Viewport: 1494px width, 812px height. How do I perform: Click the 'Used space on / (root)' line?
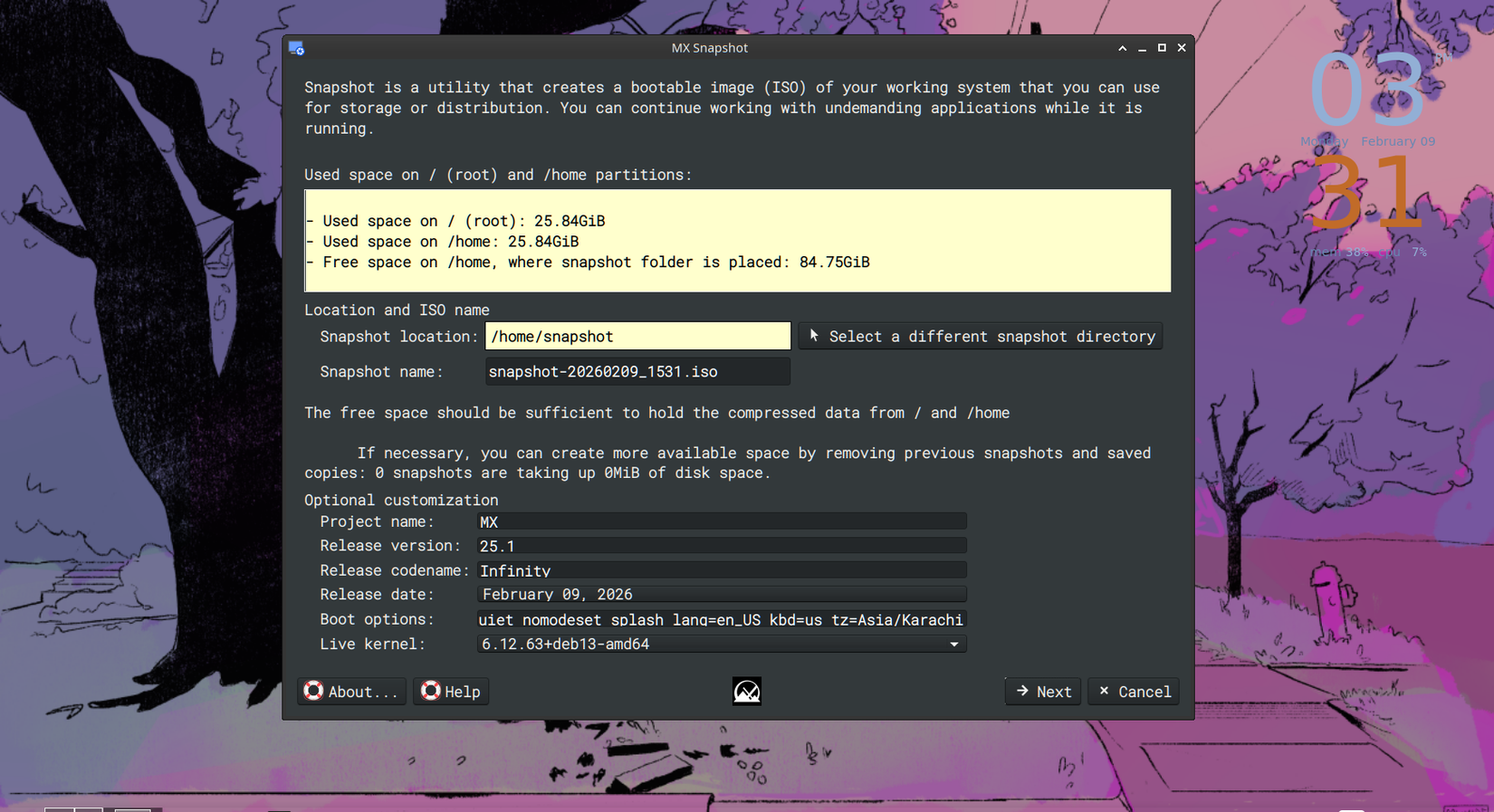(455, 221)
